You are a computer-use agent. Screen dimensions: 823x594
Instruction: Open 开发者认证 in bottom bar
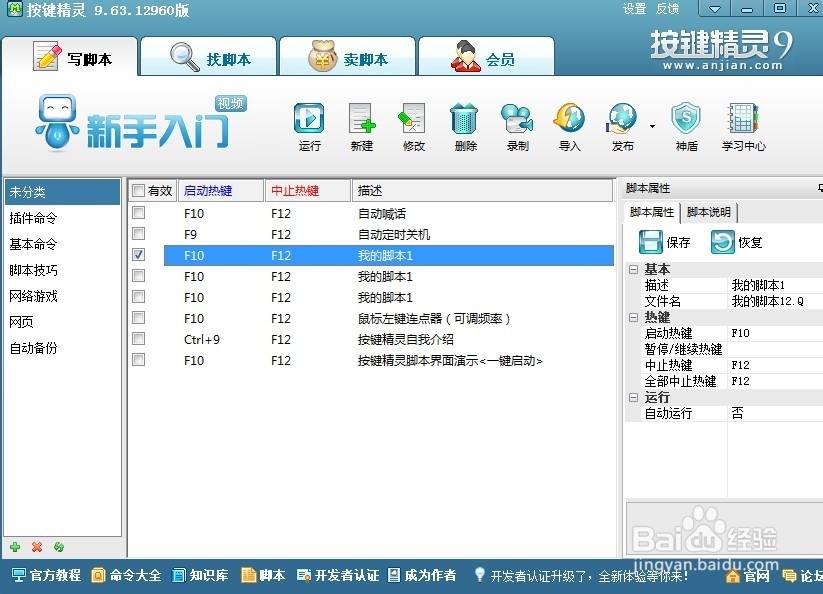338,576
